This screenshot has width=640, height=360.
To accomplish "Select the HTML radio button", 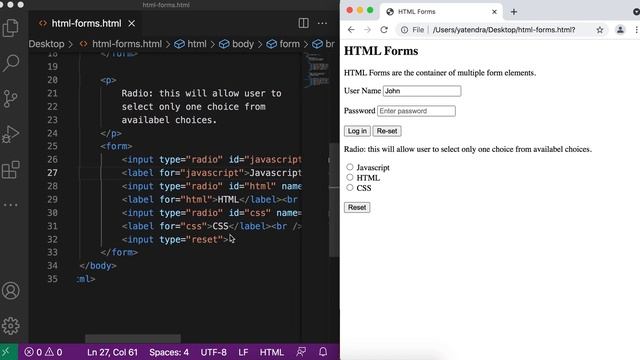I will tap(350, 177).
